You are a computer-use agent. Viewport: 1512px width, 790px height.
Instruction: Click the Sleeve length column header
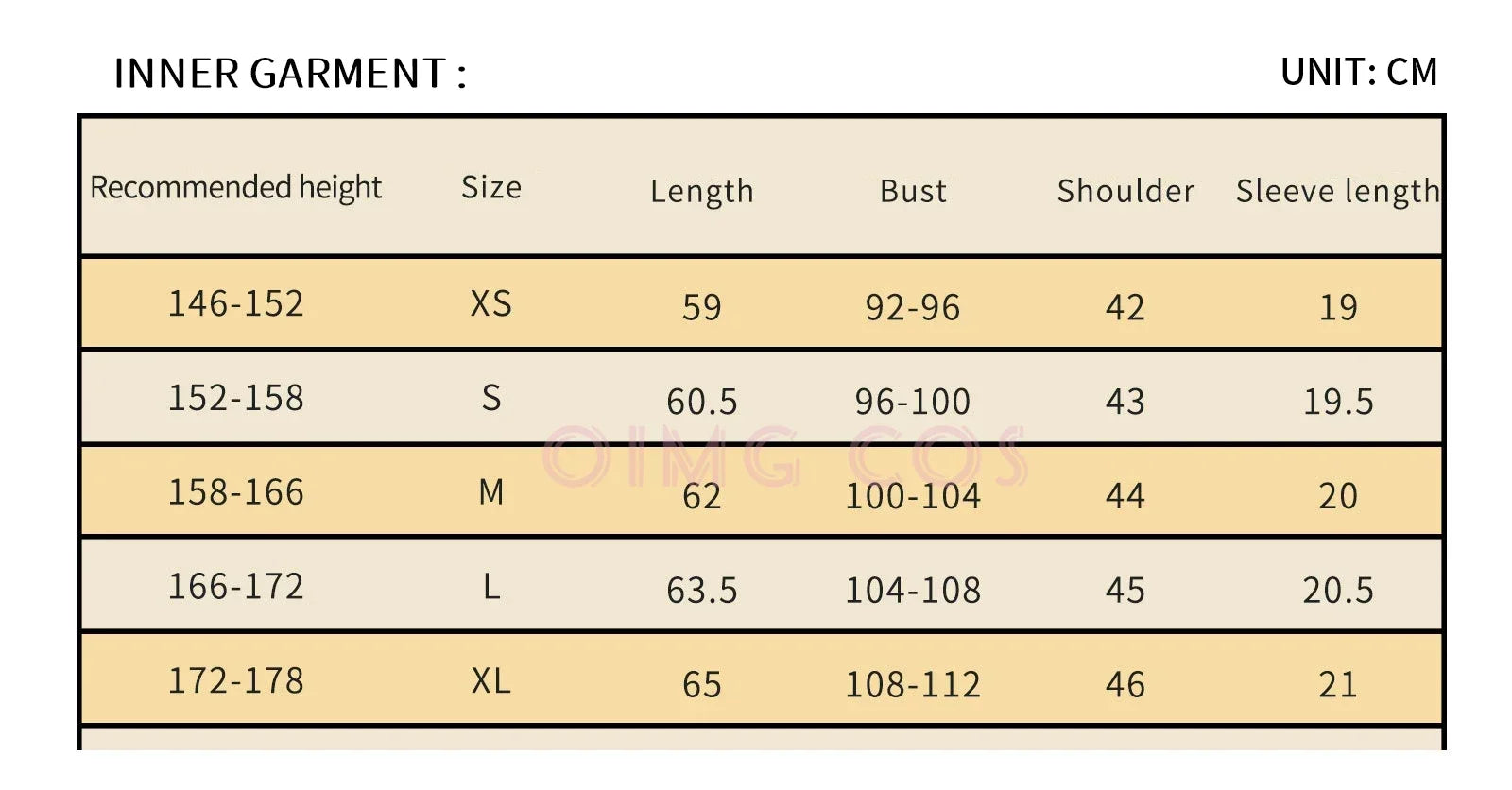click(x=1337, y=191)
